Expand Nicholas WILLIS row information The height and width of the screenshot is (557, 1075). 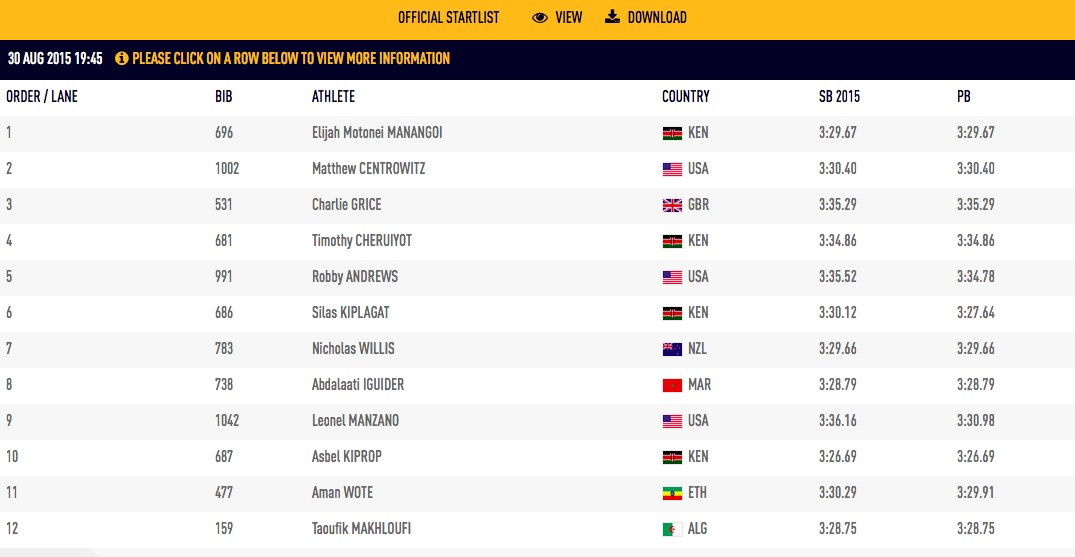click(x=538, y=349)
